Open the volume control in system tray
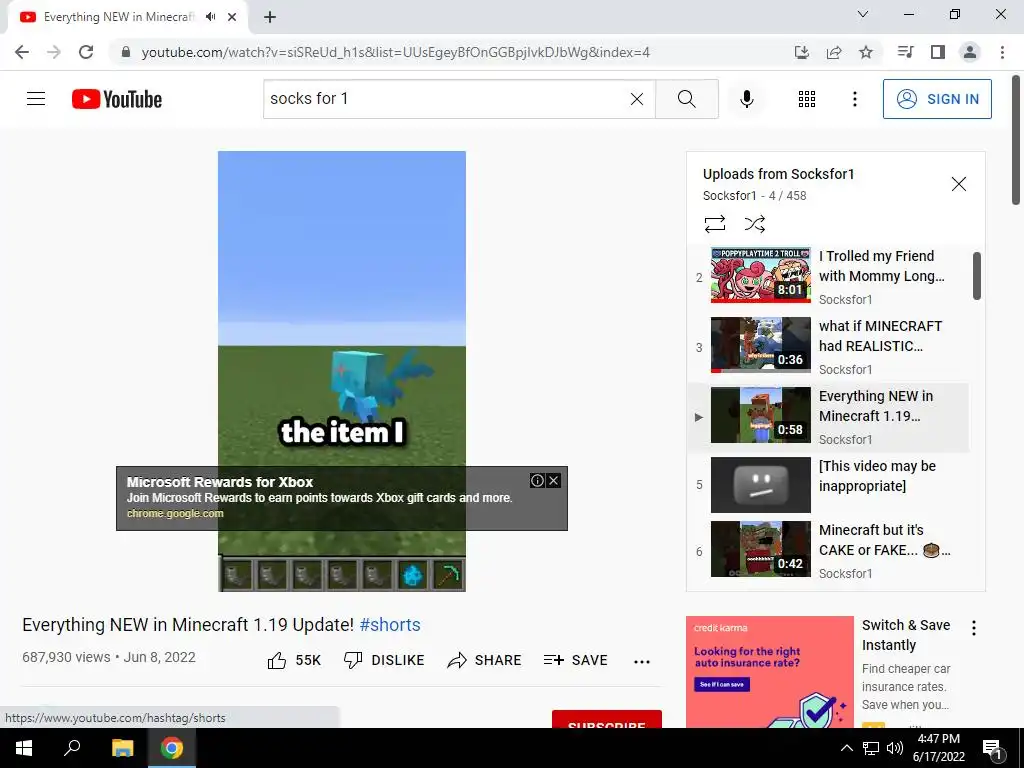The image size is (1024, 768). pos(895,748)
